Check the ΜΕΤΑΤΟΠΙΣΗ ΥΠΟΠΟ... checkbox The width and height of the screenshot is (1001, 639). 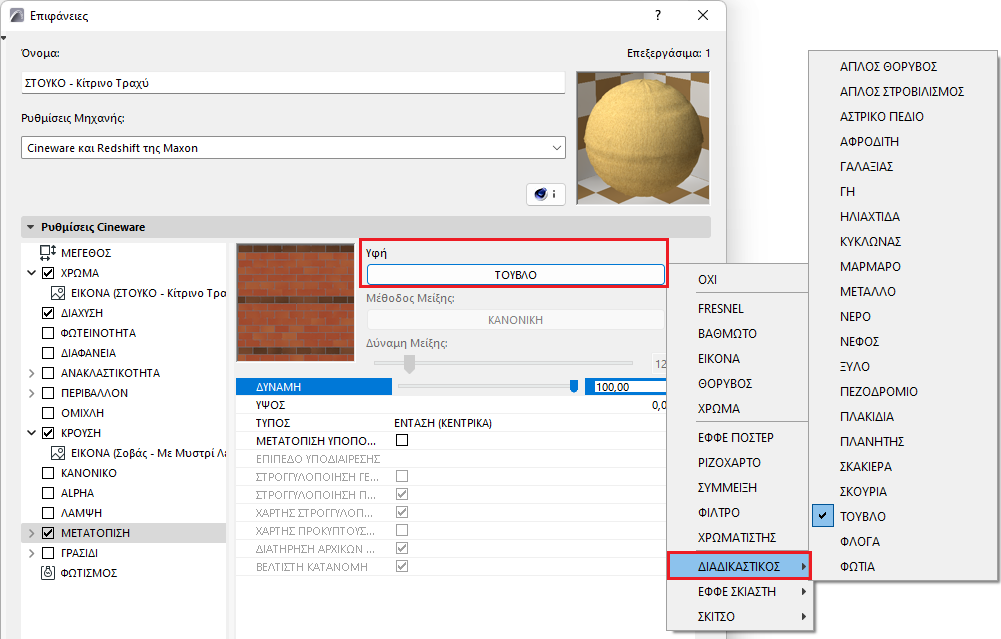(402, 440)
